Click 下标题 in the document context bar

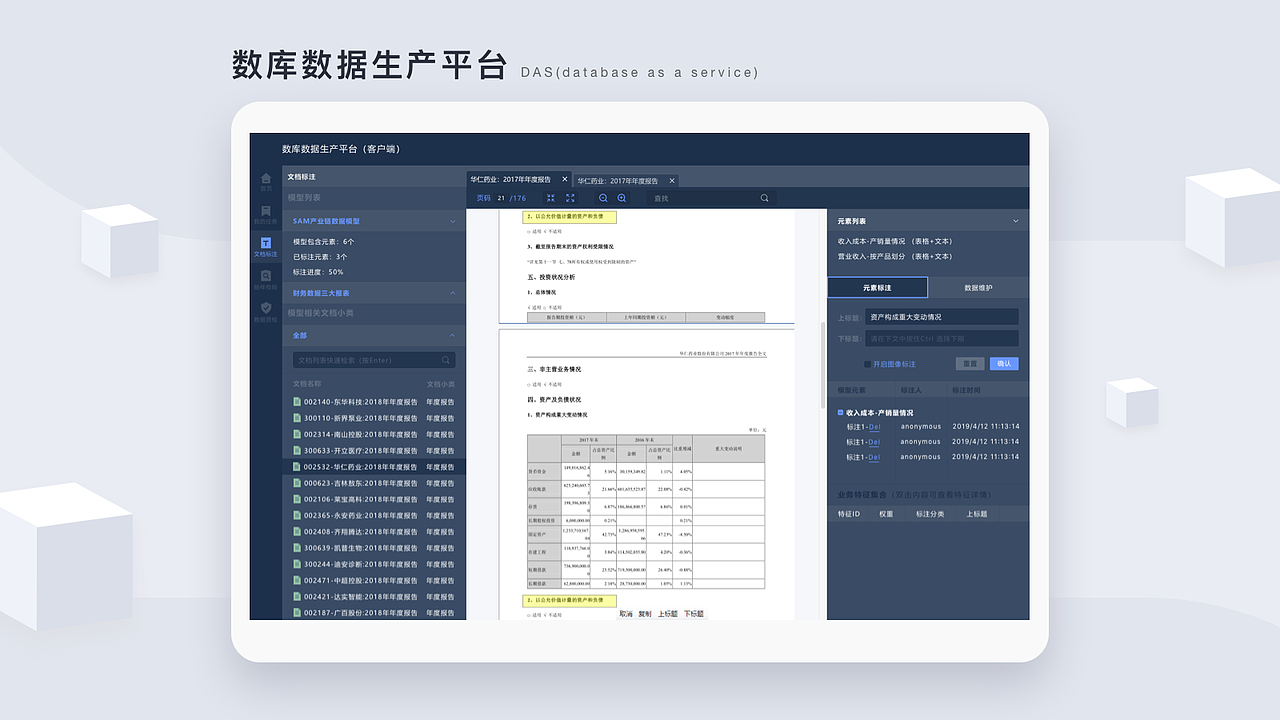[x=694, y=614]
